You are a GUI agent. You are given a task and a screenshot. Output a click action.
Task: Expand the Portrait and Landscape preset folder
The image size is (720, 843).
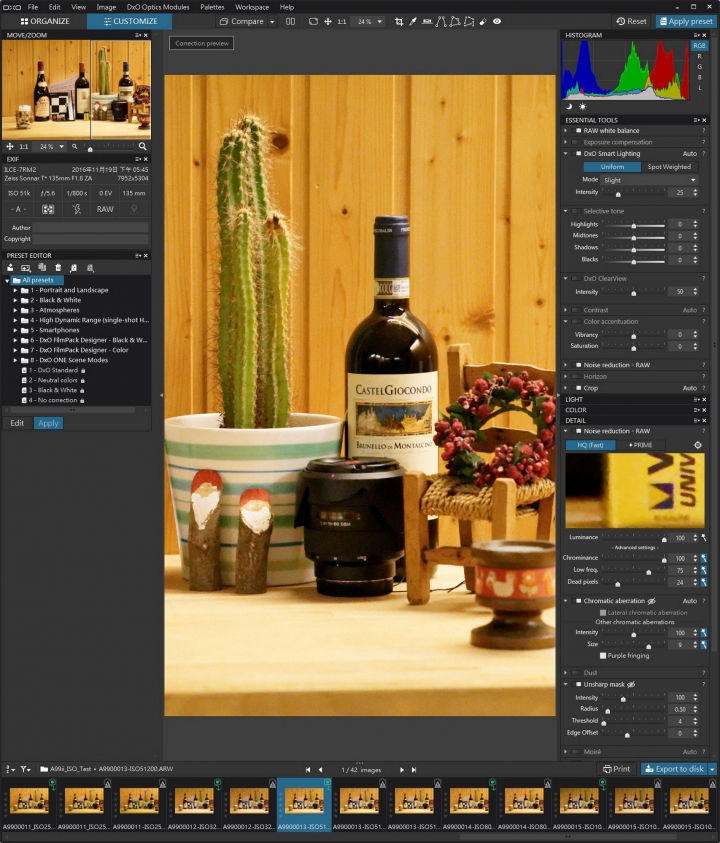16,290
